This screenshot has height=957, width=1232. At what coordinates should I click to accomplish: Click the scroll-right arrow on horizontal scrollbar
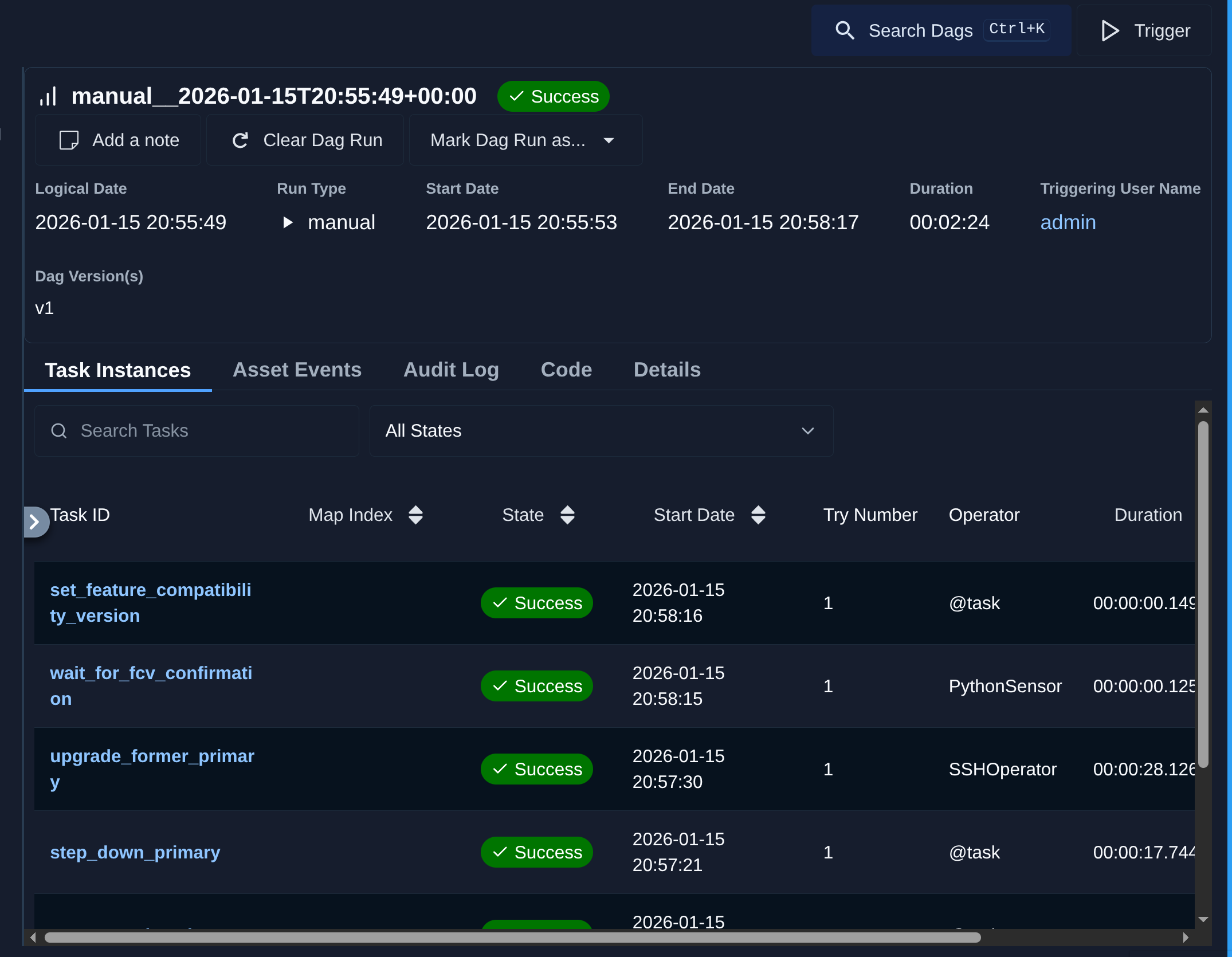pos(1186,938)
